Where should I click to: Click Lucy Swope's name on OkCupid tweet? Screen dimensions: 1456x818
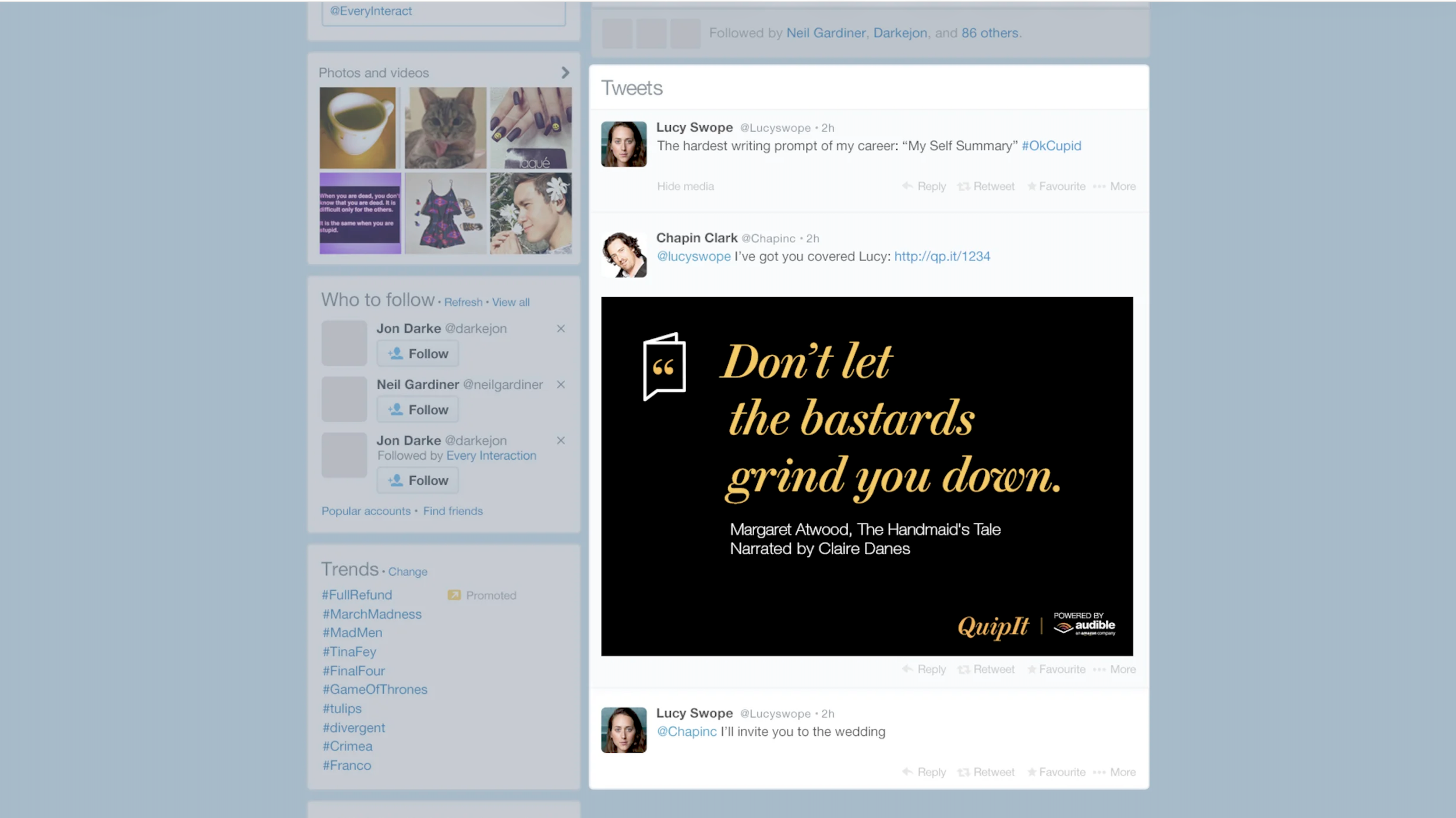694,127
